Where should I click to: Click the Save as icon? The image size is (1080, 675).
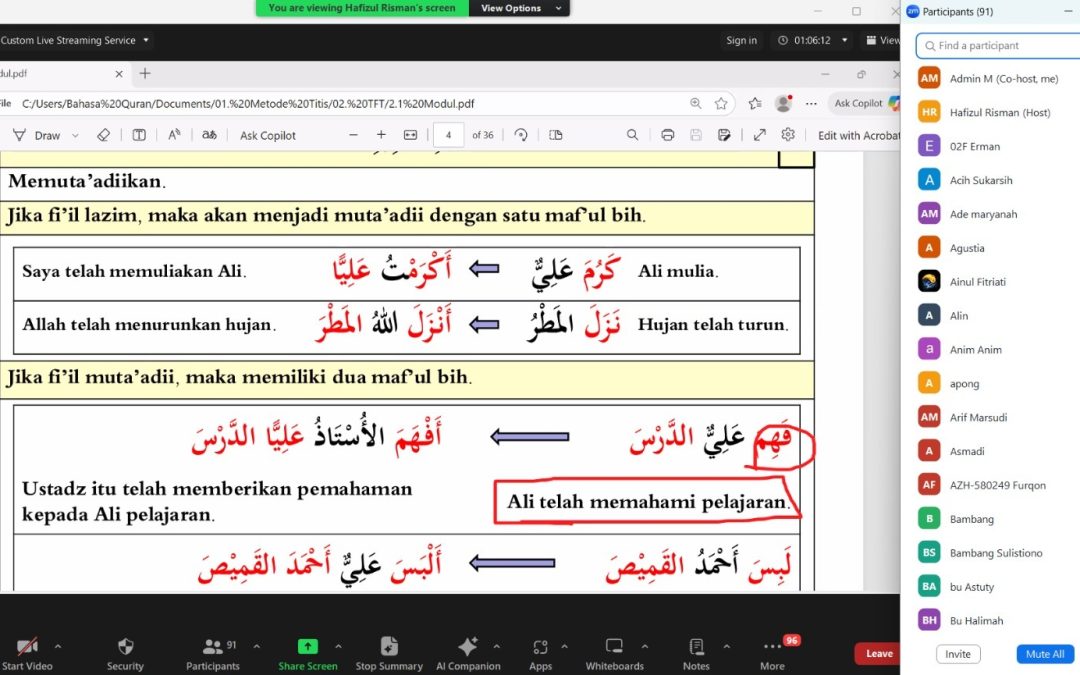724,135
